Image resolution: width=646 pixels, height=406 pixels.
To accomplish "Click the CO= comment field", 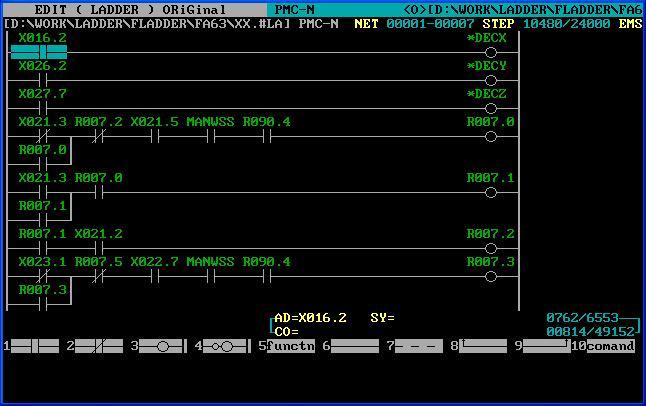I will (x=286, y=332).
